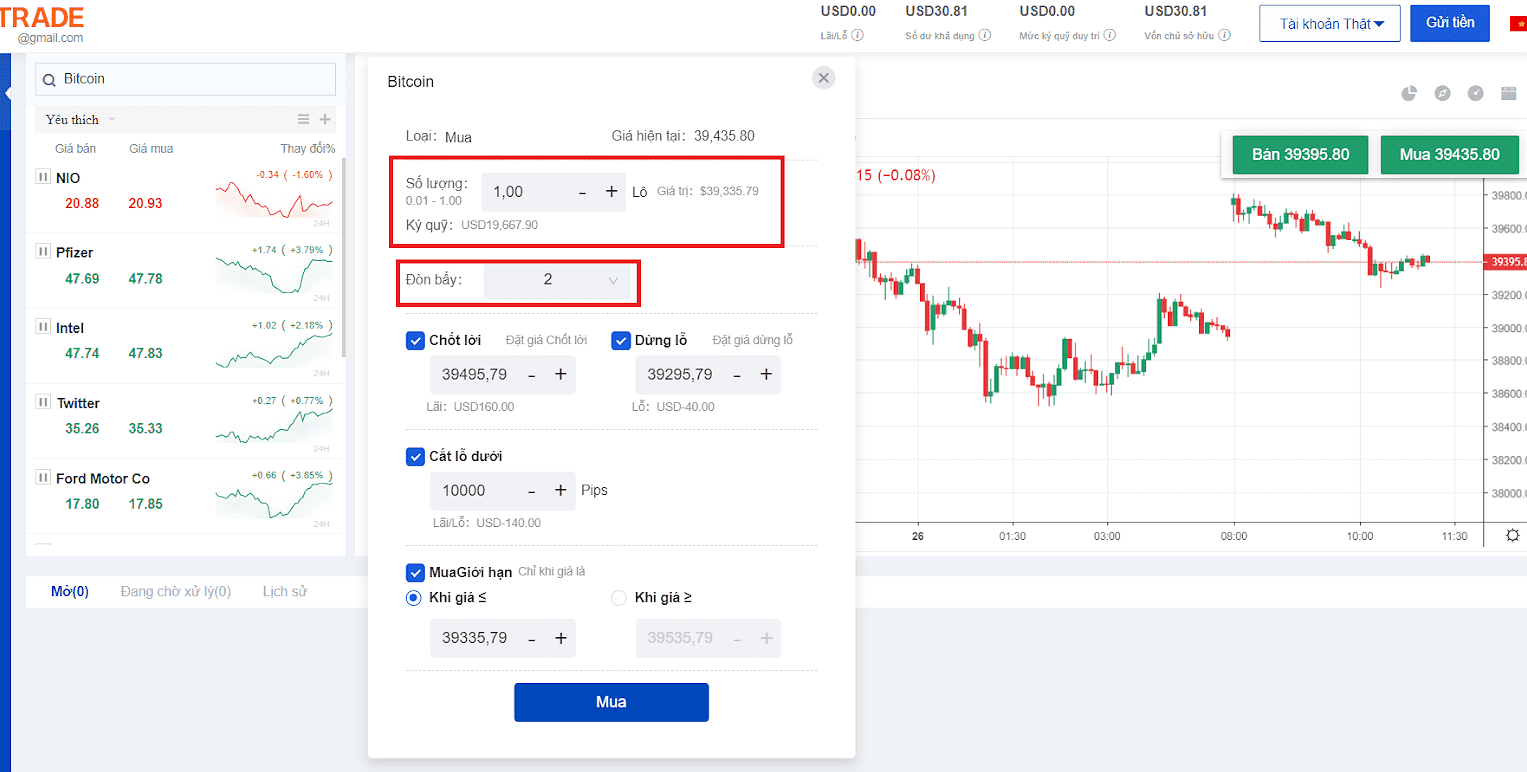This screenshot has width=1527, height=772.
Task: Click the compass icon above the chart
Action: pyautogui.click(x=1442, y=93)
